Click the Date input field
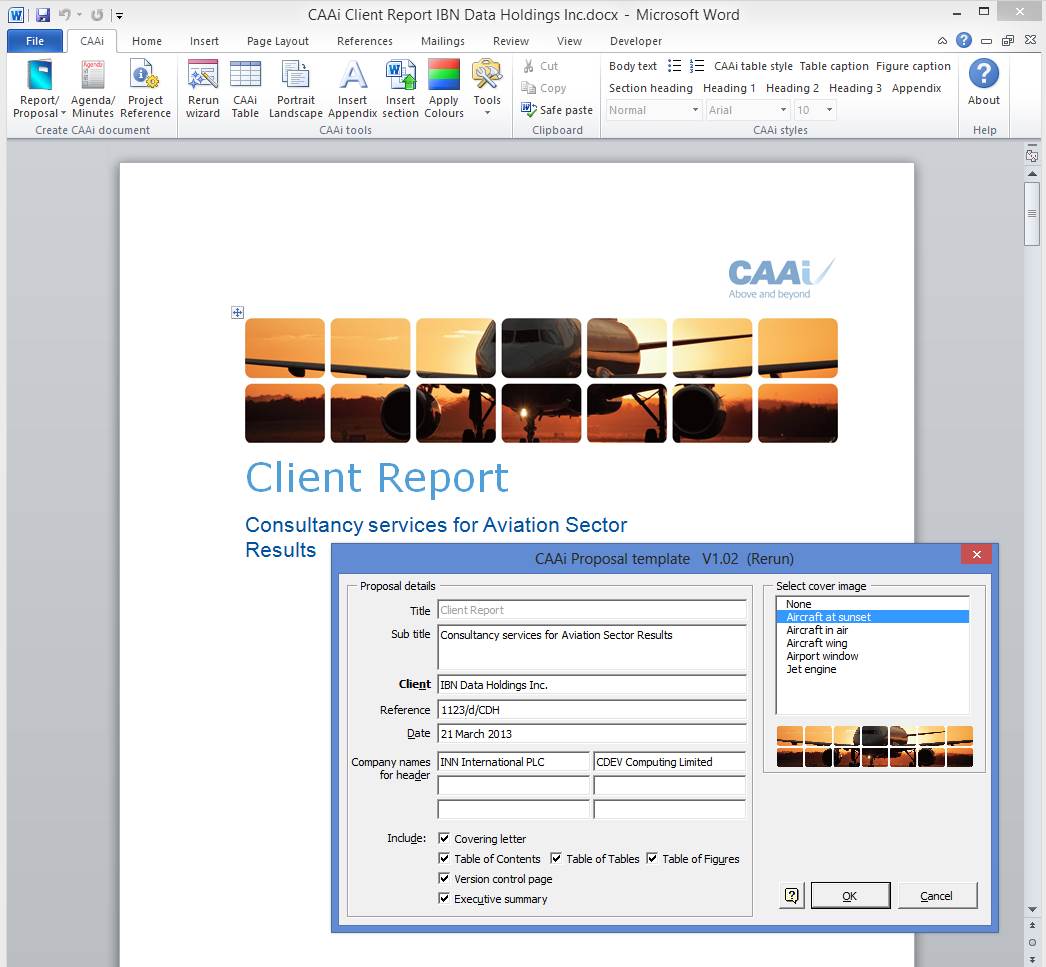Viewport: 1046px width, 967px height. pyautogui.click(x=592, y=734)
